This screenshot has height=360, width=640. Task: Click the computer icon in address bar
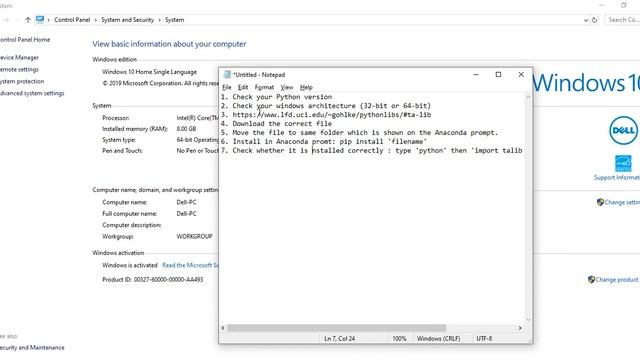40,20
